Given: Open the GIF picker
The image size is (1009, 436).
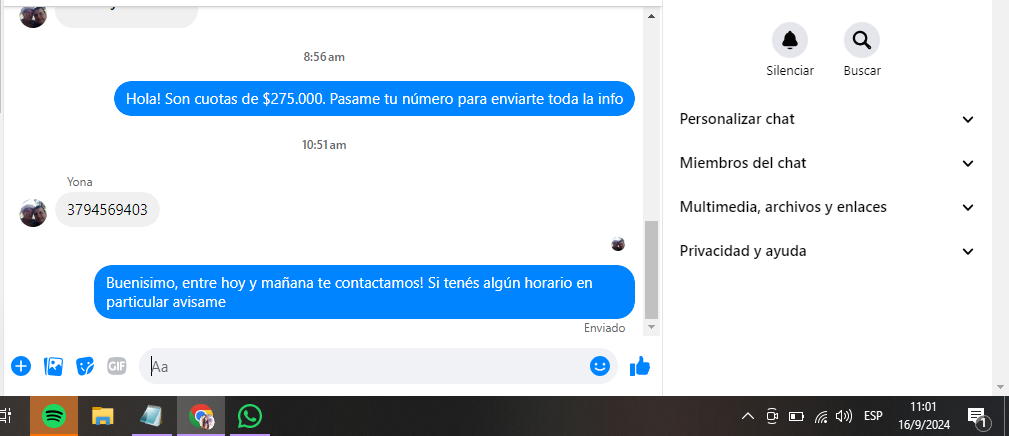Looking at the screenshot, I should coord(116,367).
